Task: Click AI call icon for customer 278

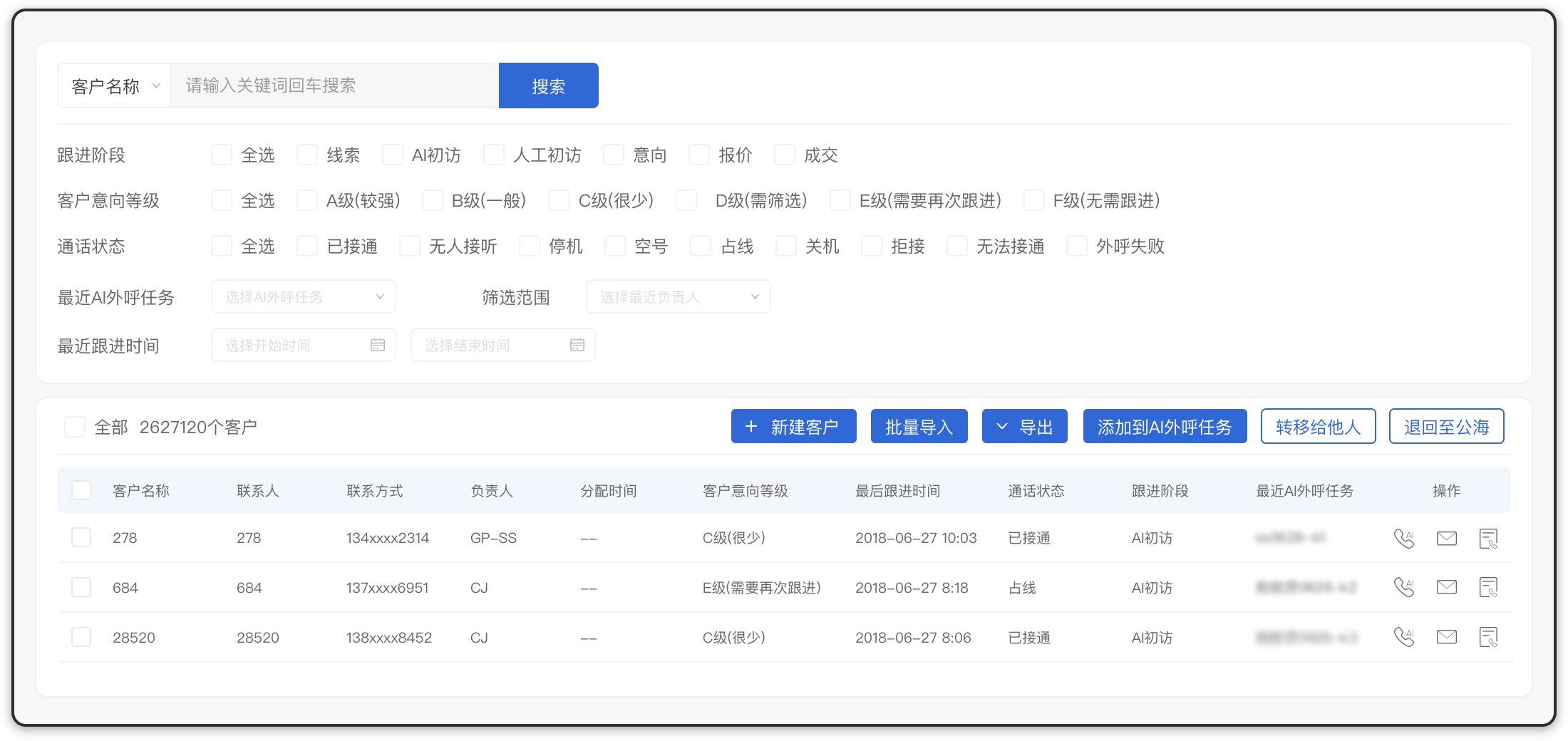Action: click(x=1403, y=538)
